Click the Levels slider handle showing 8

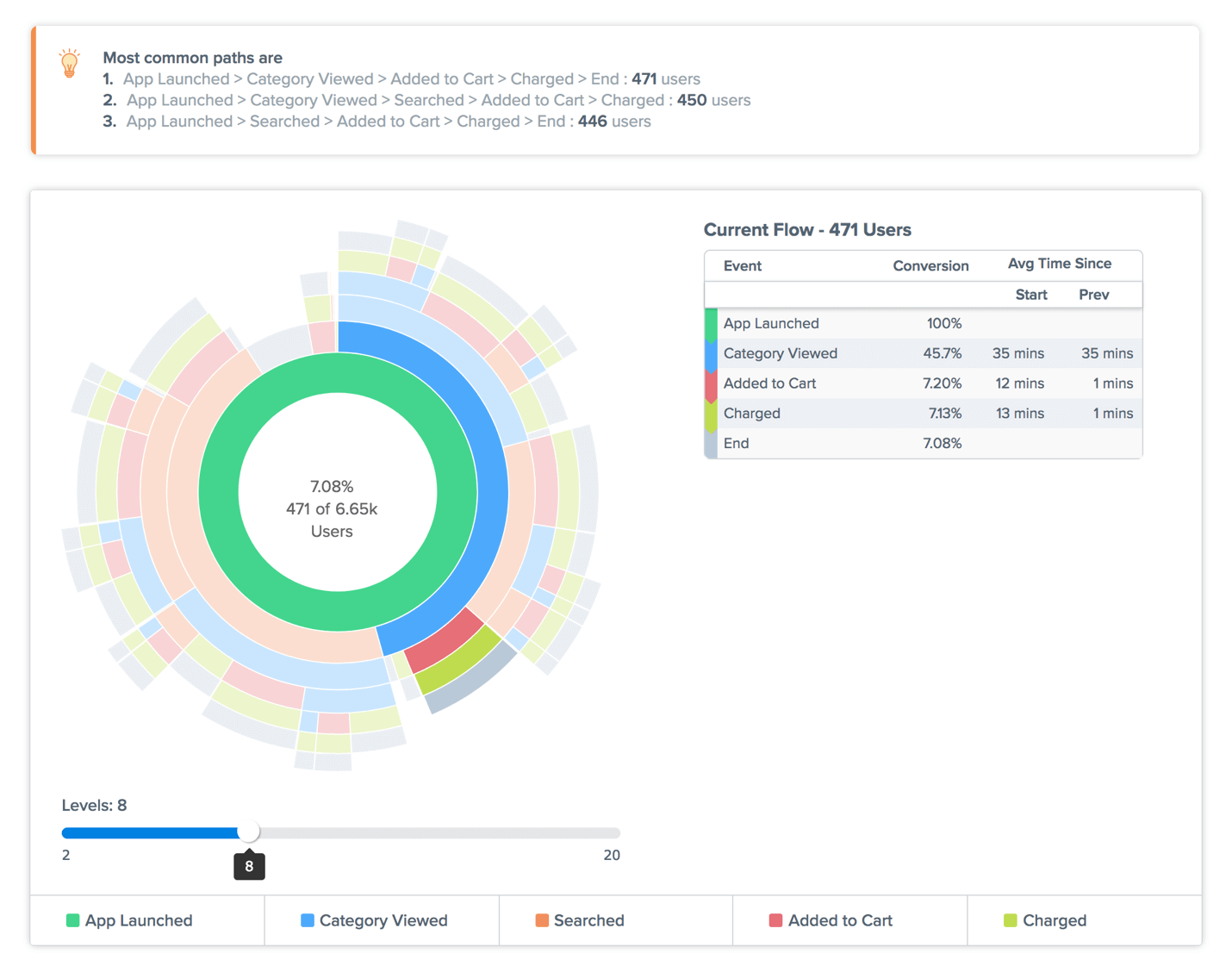249,832
